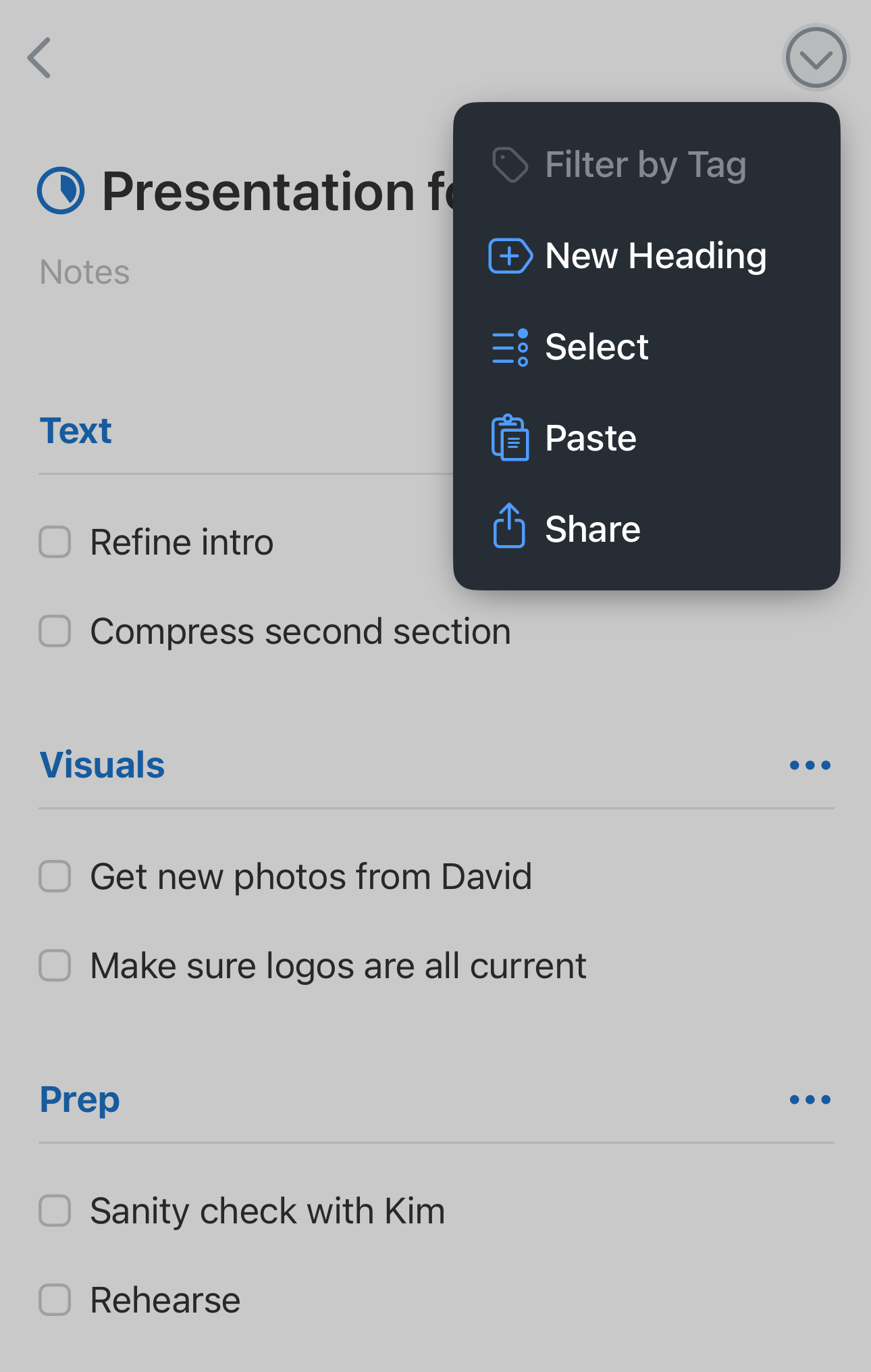The height and width of the screenshot is (1372, 871).
Task: Open the Prep heading ellipsis menu
Action: click(810, 1100)
